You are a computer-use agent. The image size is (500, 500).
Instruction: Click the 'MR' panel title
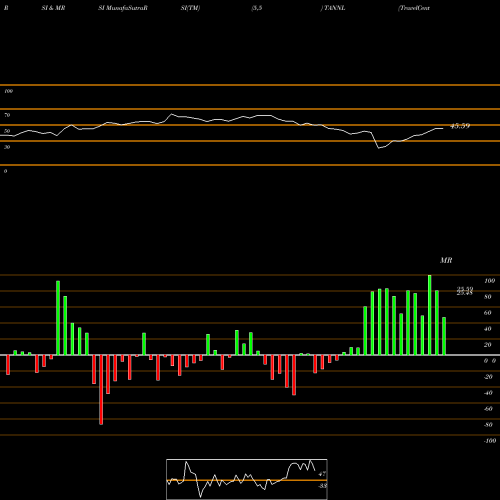pyautogui.click(x=446, y=260)
